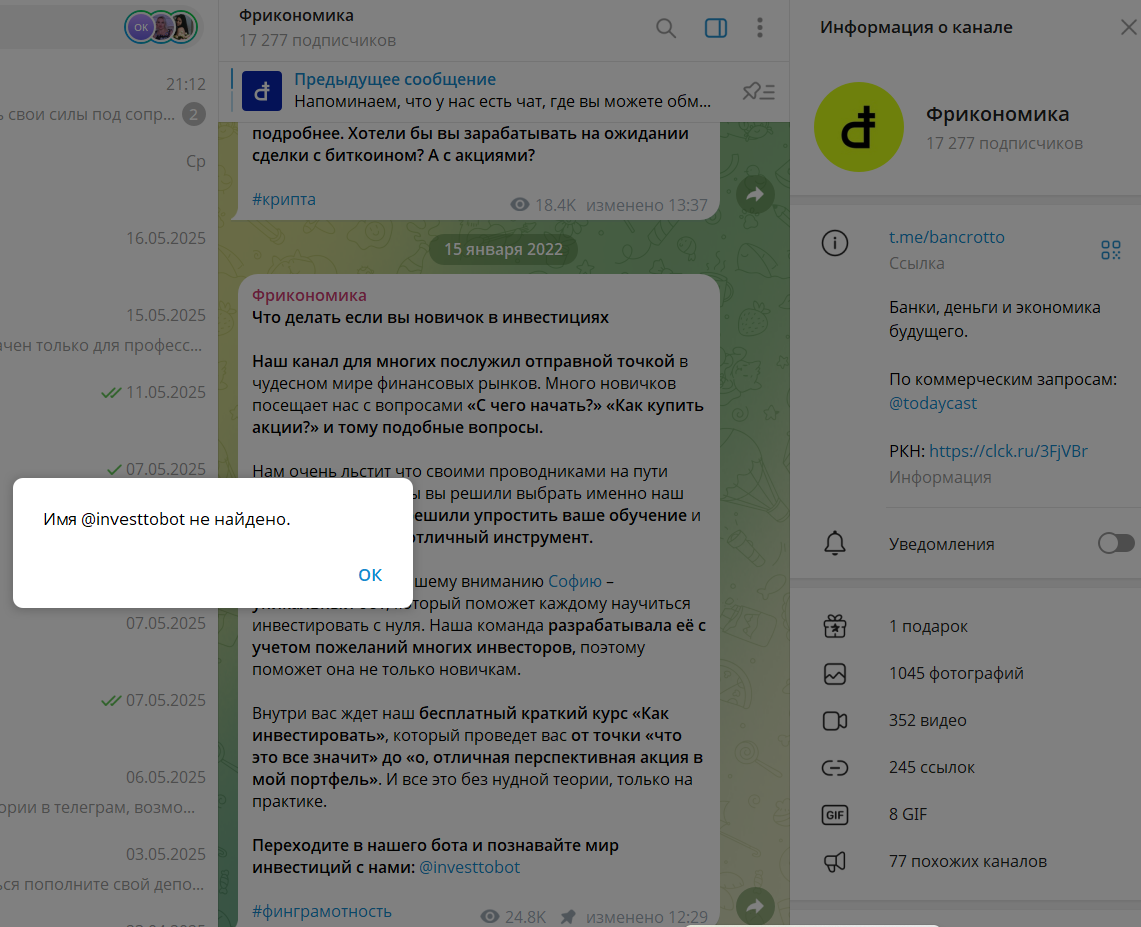Open the @investtobot mention link
Screen dimensions: 1141x927
coord(469,867)
